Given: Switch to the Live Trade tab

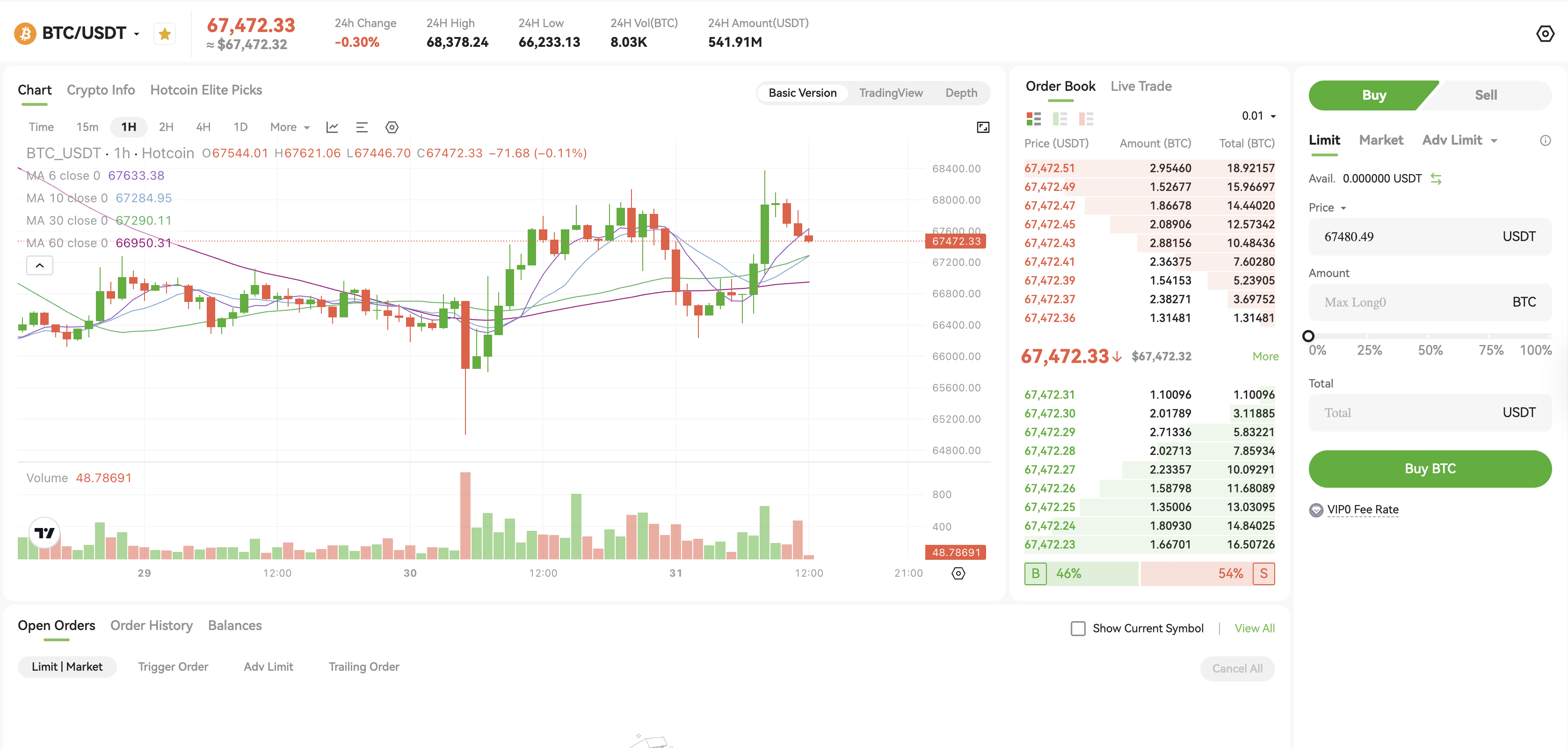Looking at the screenshot, I should pyautogui.click(x=1141, y=86).
